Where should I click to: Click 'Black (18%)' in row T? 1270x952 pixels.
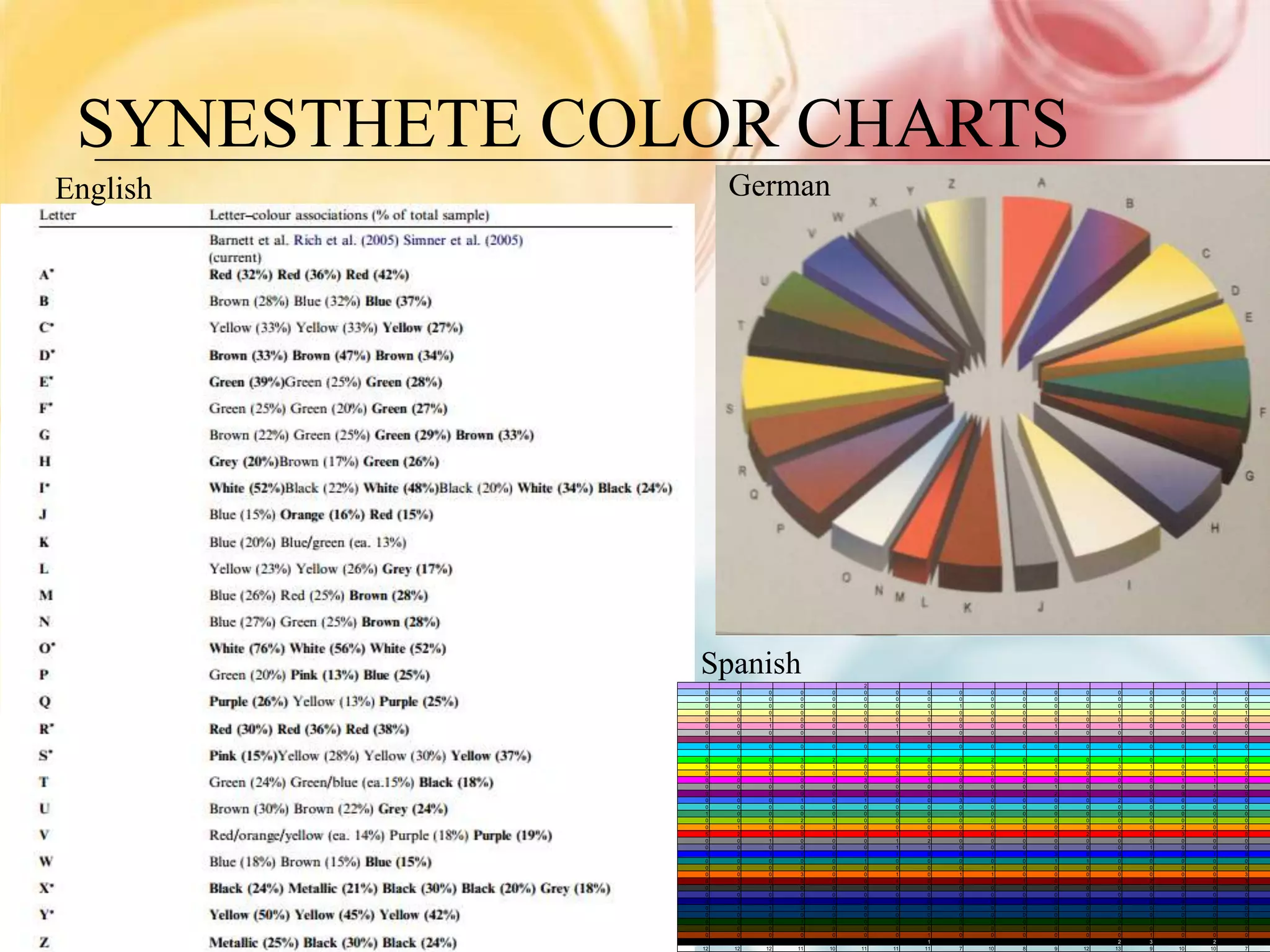click(x=456, y=783)
